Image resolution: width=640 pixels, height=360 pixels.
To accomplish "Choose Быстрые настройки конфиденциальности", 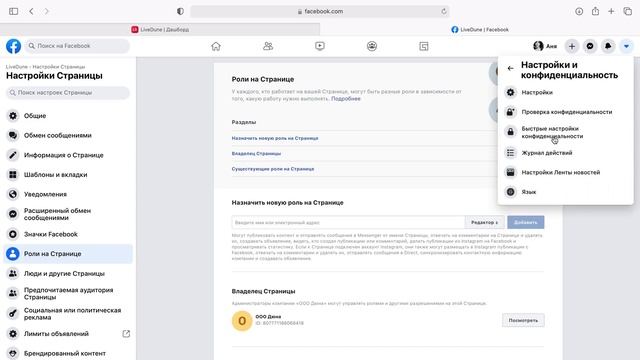I will click(565, 132).
